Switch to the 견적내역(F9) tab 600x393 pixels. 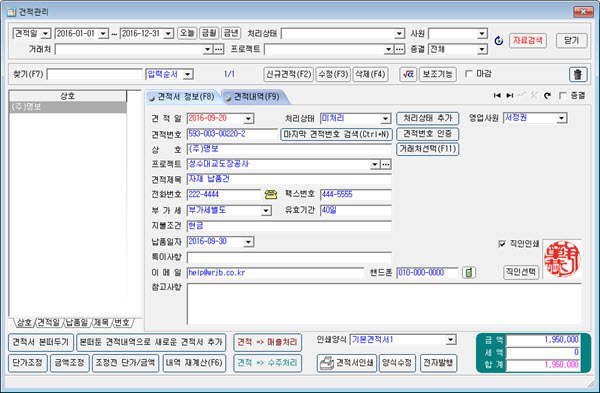click(256, 97)
